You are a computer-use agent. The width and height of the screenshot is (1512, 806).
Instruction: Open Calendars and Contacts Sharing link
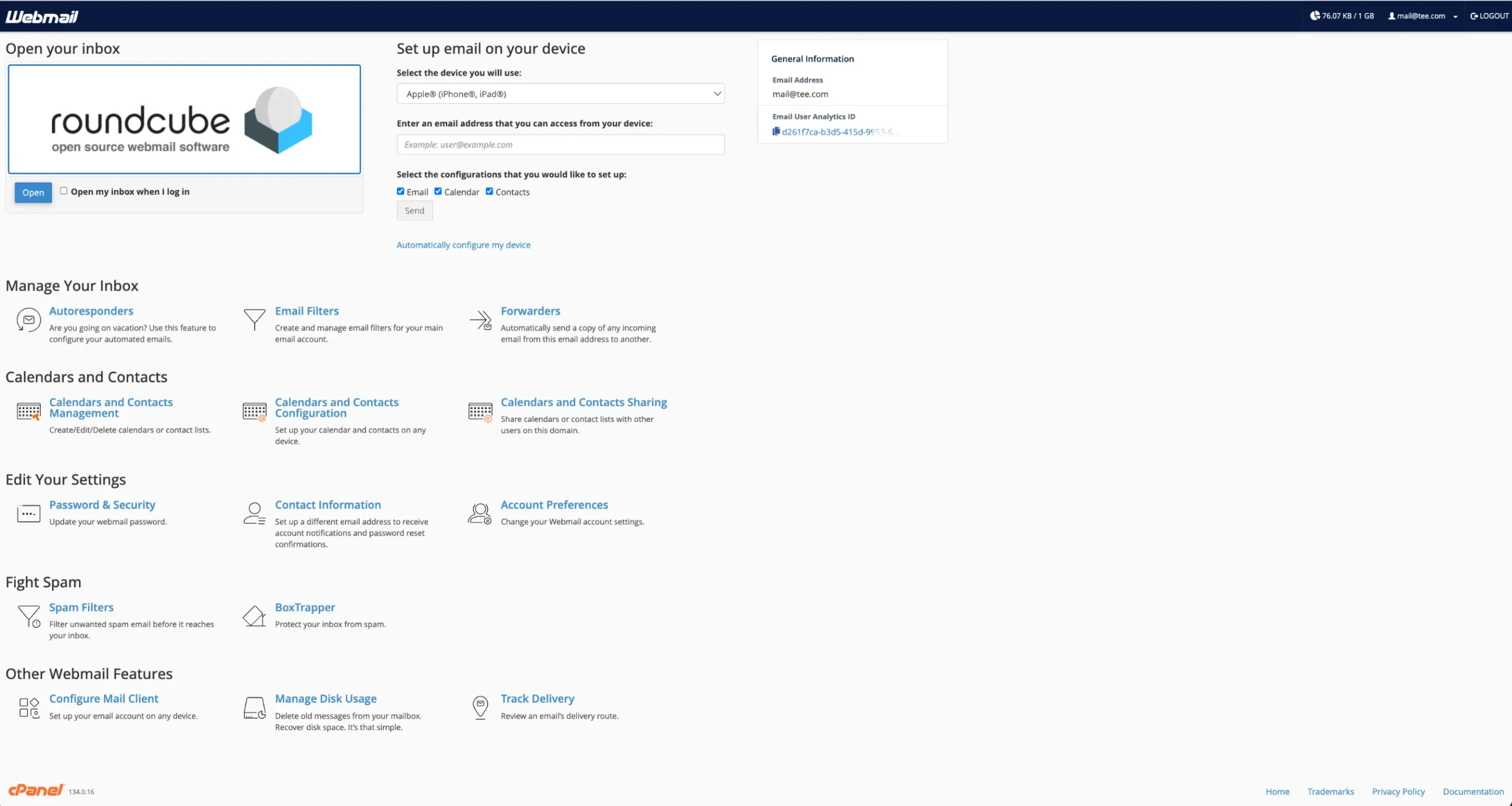pos(584,402)
